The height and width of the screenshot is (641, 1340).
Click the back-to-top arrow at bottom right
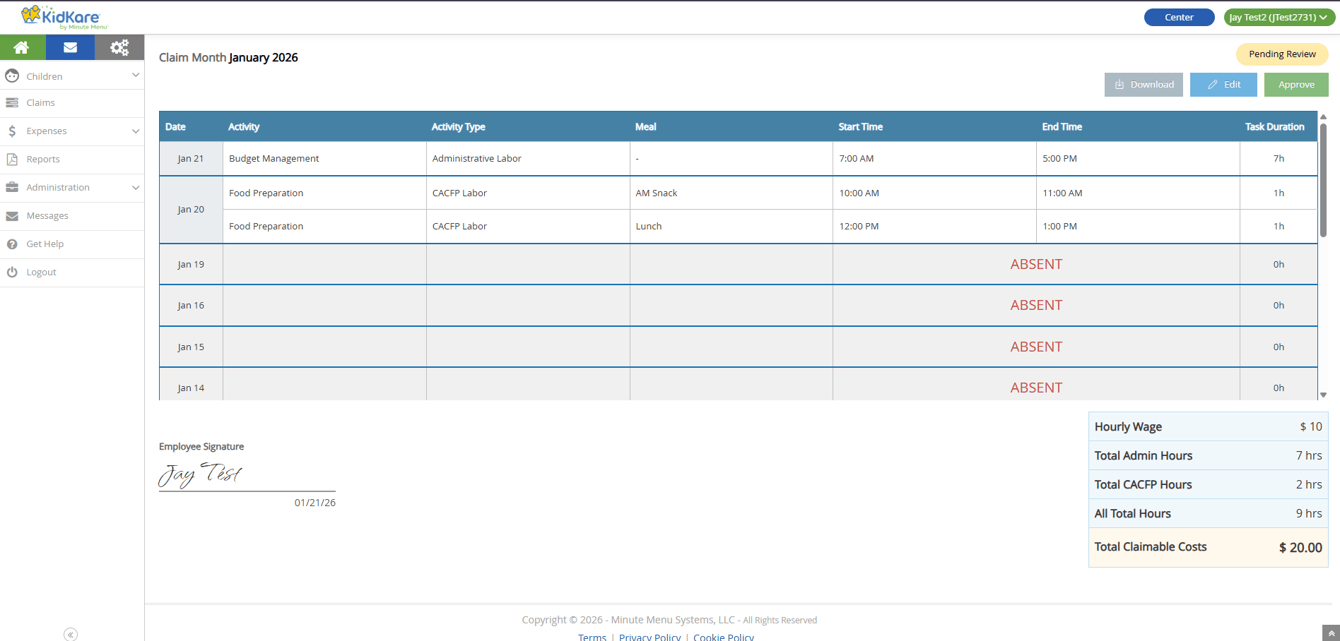click(1330, 633)
